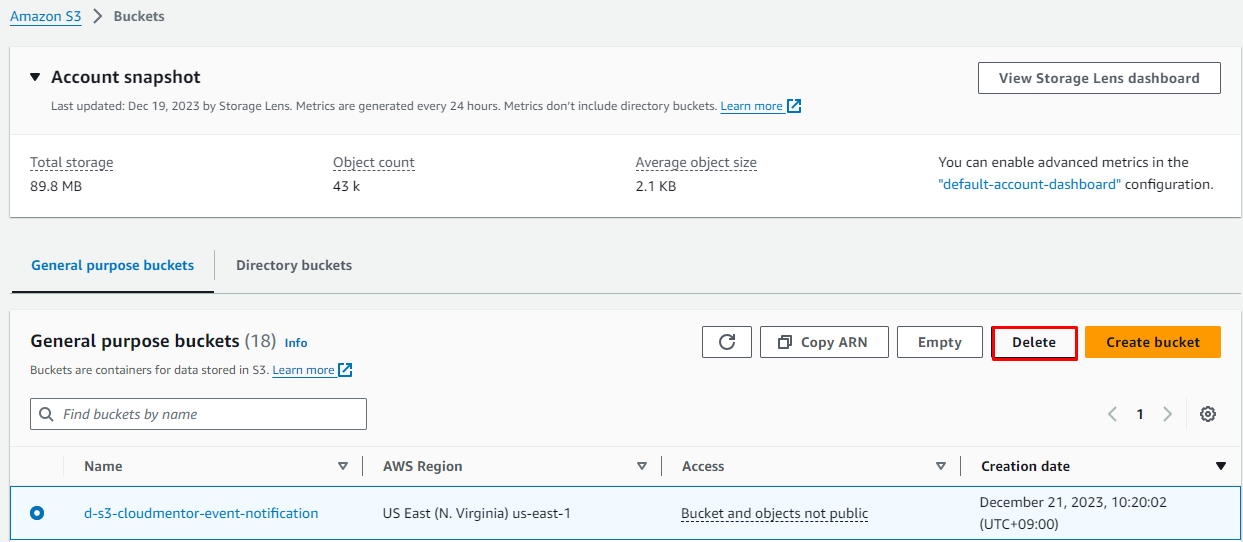This screenshot has width=1243, height=542.
Task: Open table preferences gear icon
Action: tap(1208, 414)
